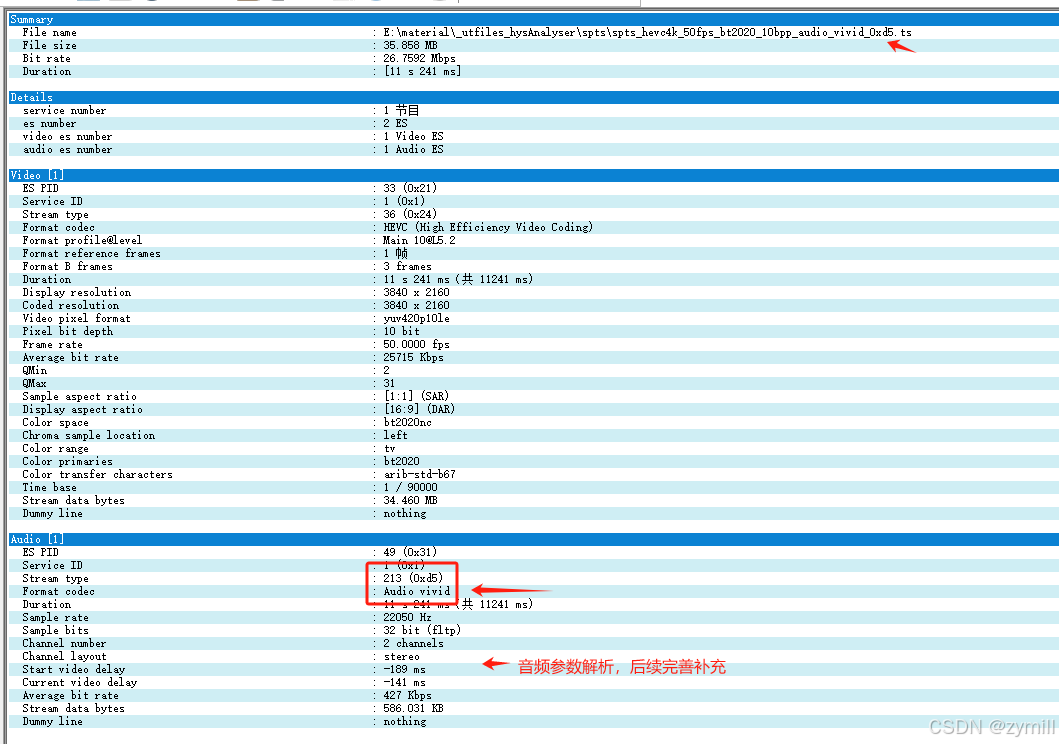Click the audio stream type value 213 (0xd5)
The height and width of the screenshot is (744, 1059).
click(413, 579)
